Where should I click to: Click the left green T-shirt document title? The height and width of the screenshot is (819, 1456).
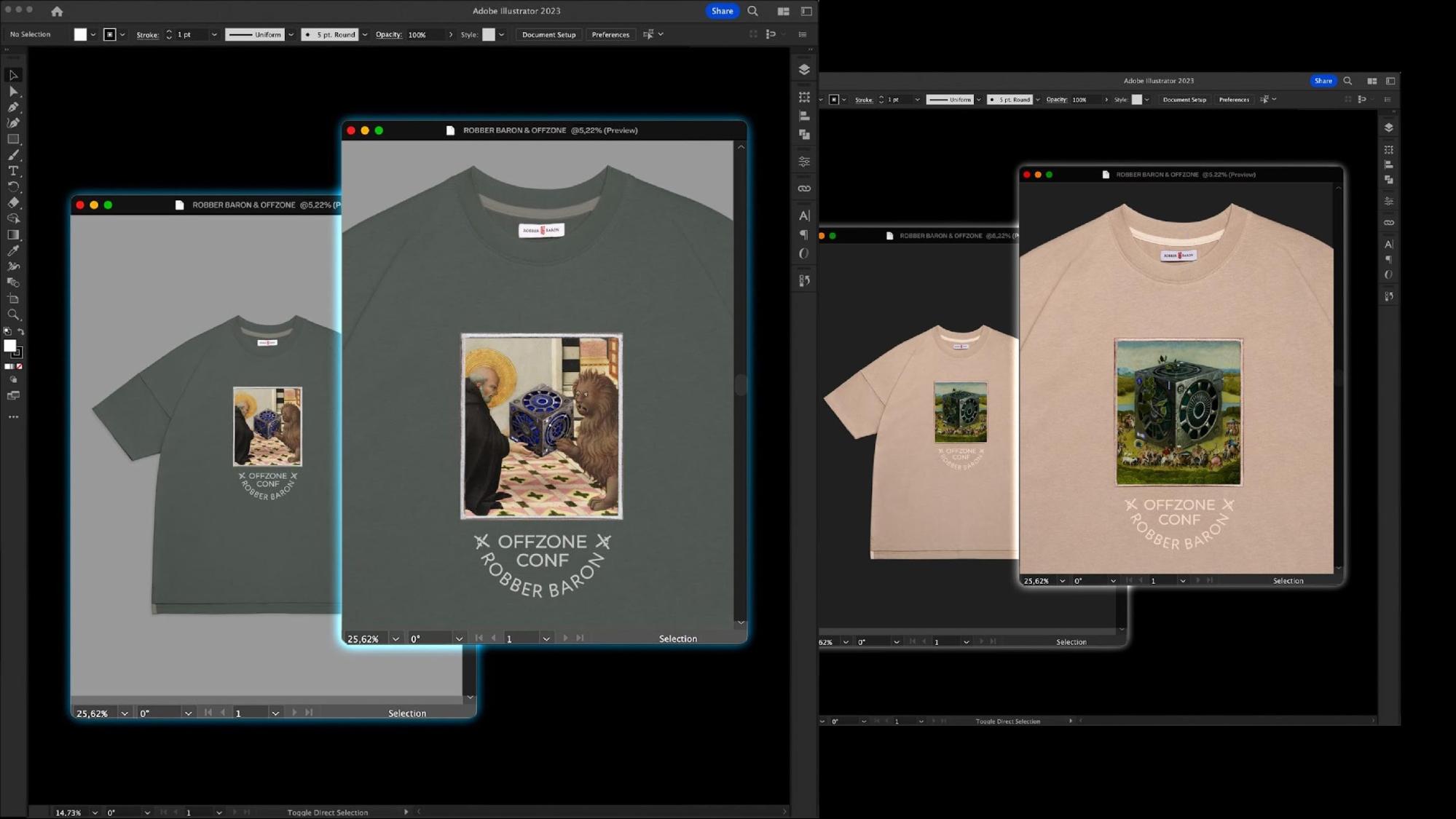(x=266, y=205)
